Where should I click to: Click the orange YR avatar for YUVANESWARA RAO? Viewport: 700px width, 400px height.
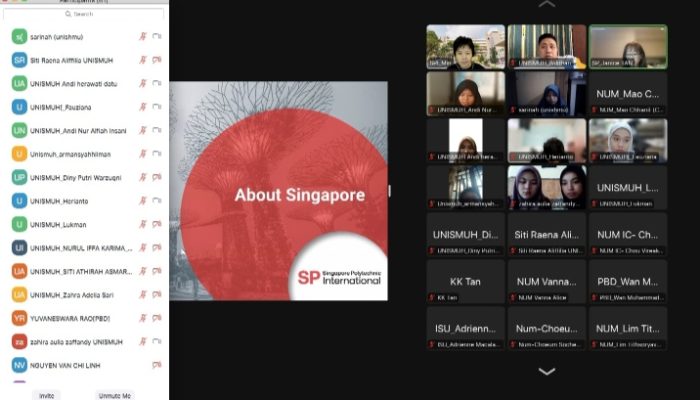(19, 318)
